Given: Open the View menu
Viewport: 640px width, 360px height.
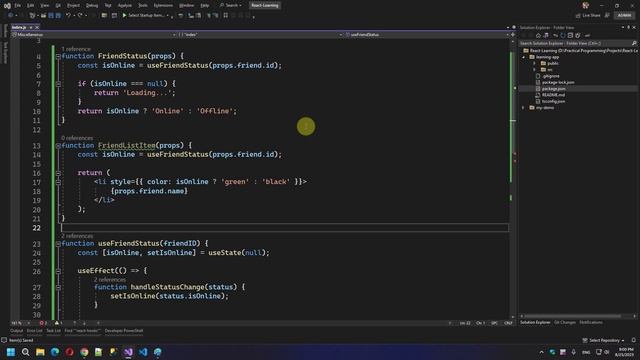Looking at the screenshot, I should click(44, 5).
